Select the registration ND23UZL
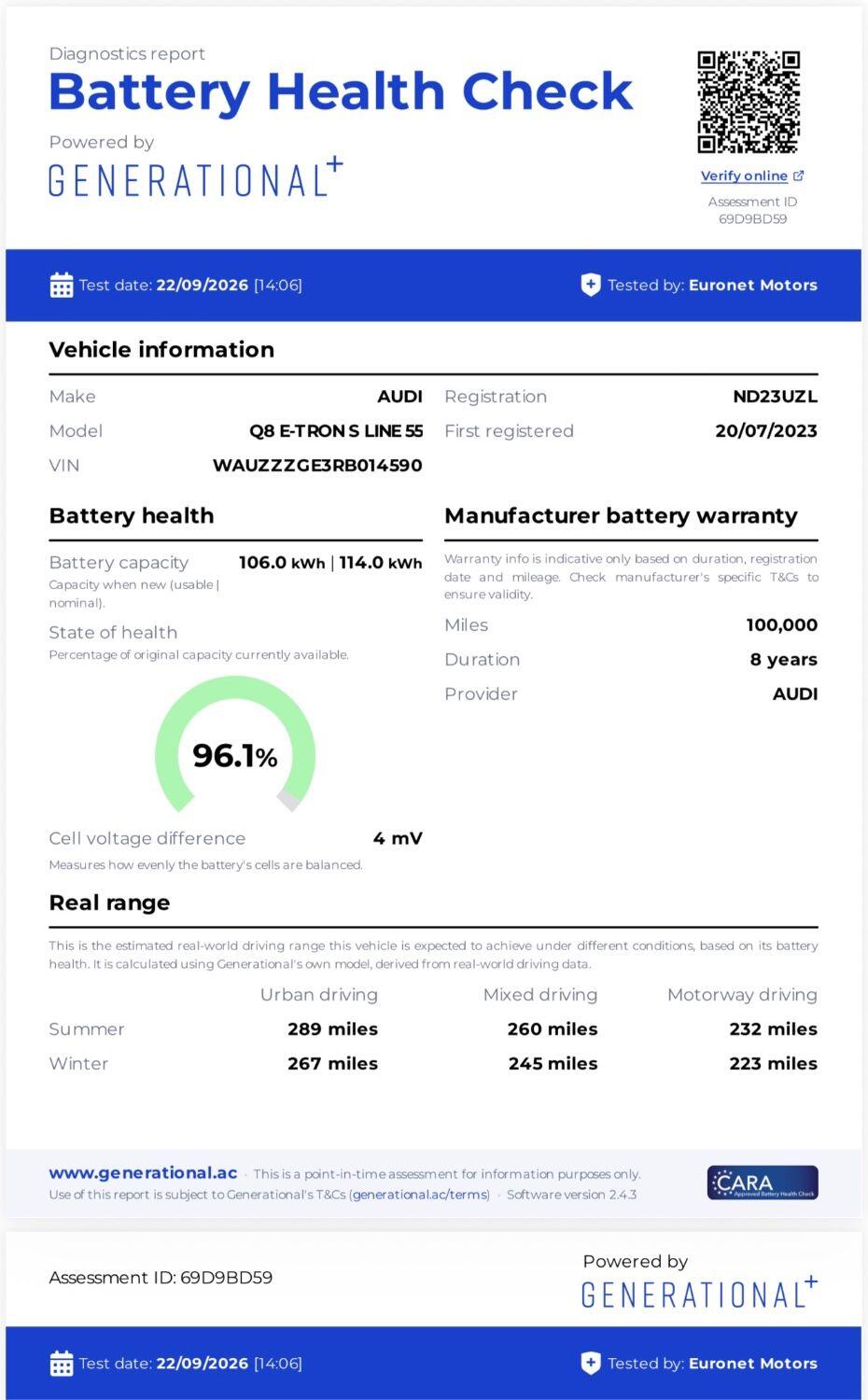This screenshot has height=1400, width=868. [x=775, y=397]
